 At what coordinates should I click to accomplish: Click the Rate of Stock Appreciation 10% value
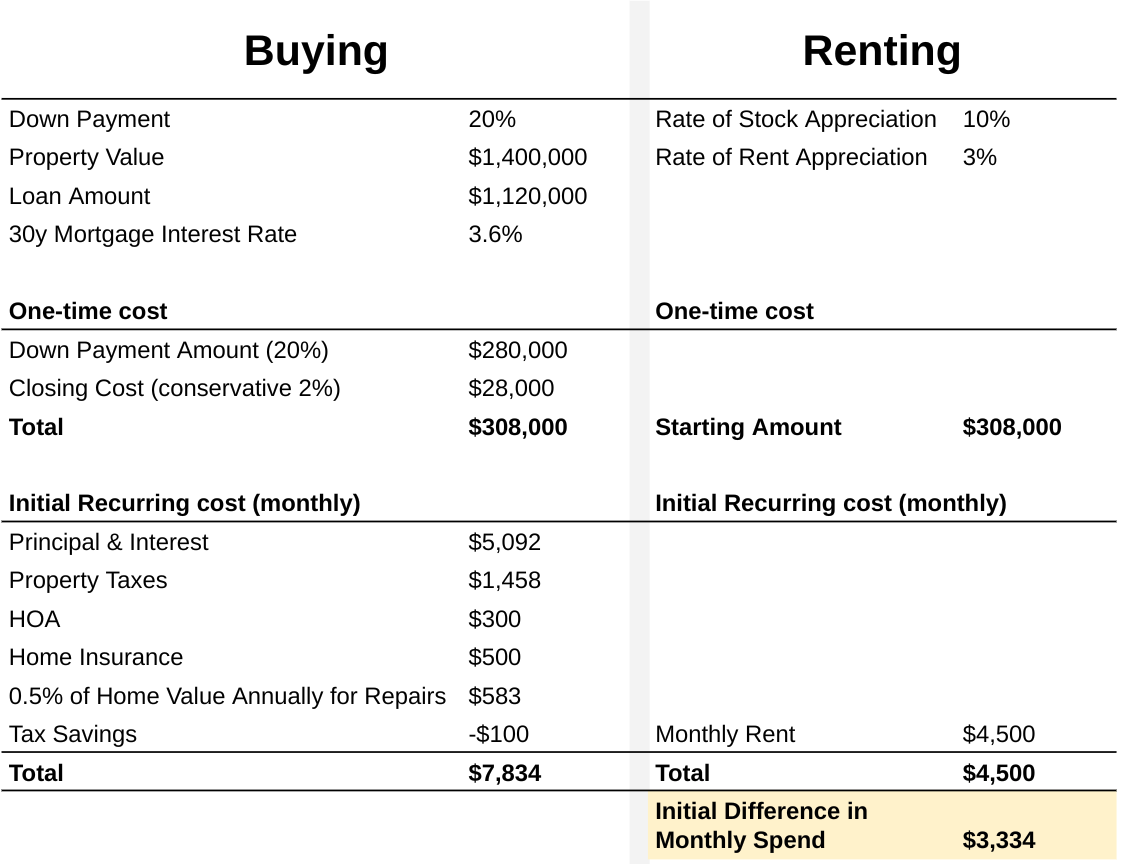986,120
